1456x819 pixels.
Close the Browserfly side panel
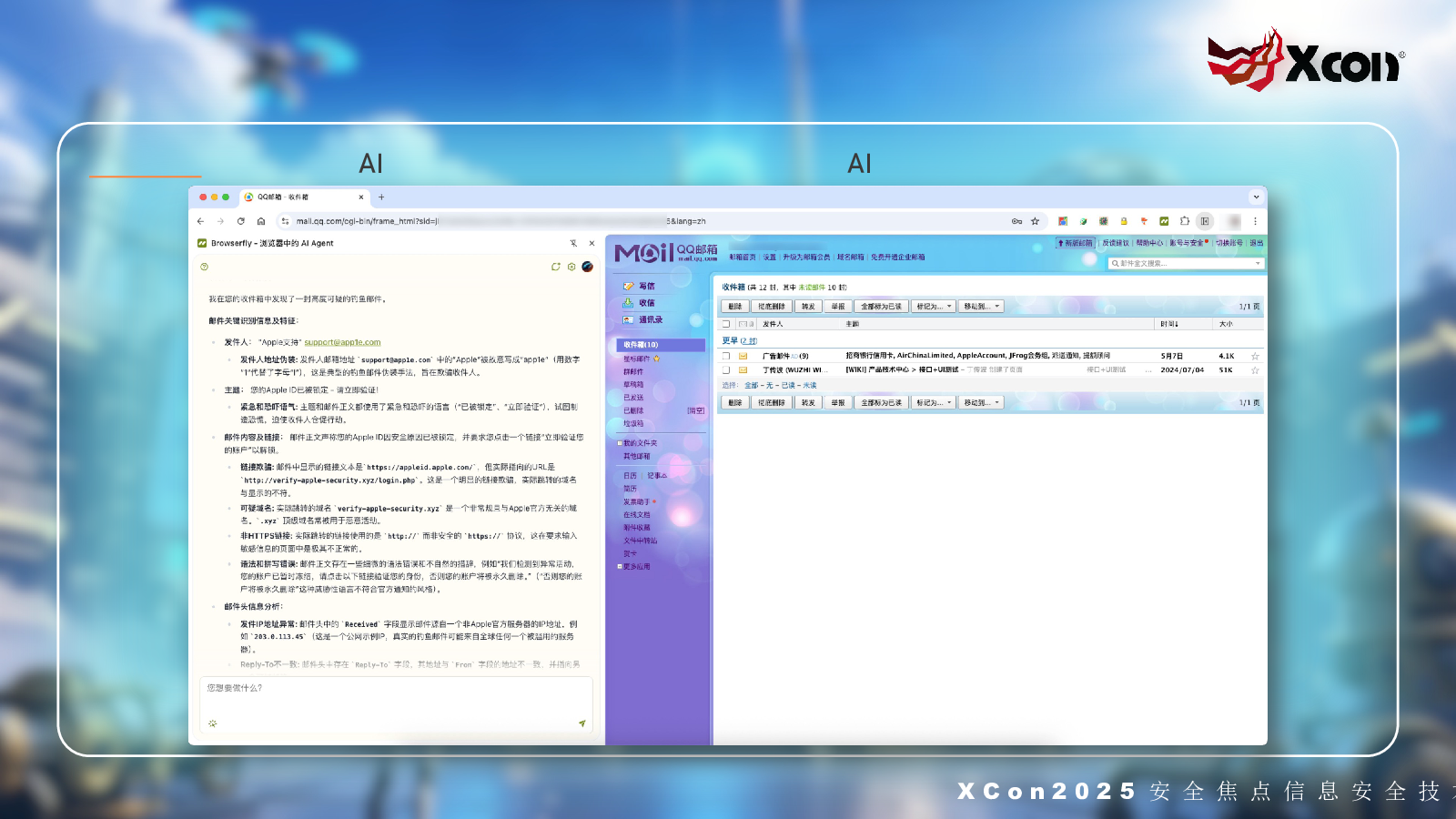click(591, 243)
